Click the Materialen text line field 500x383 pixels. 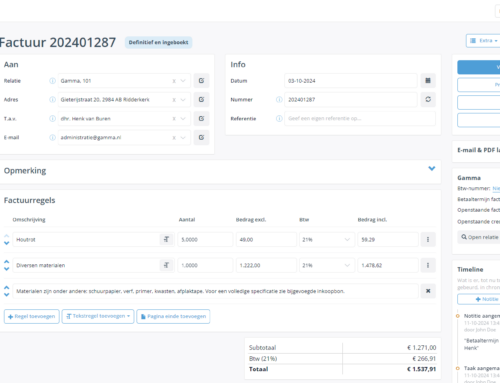215,291
